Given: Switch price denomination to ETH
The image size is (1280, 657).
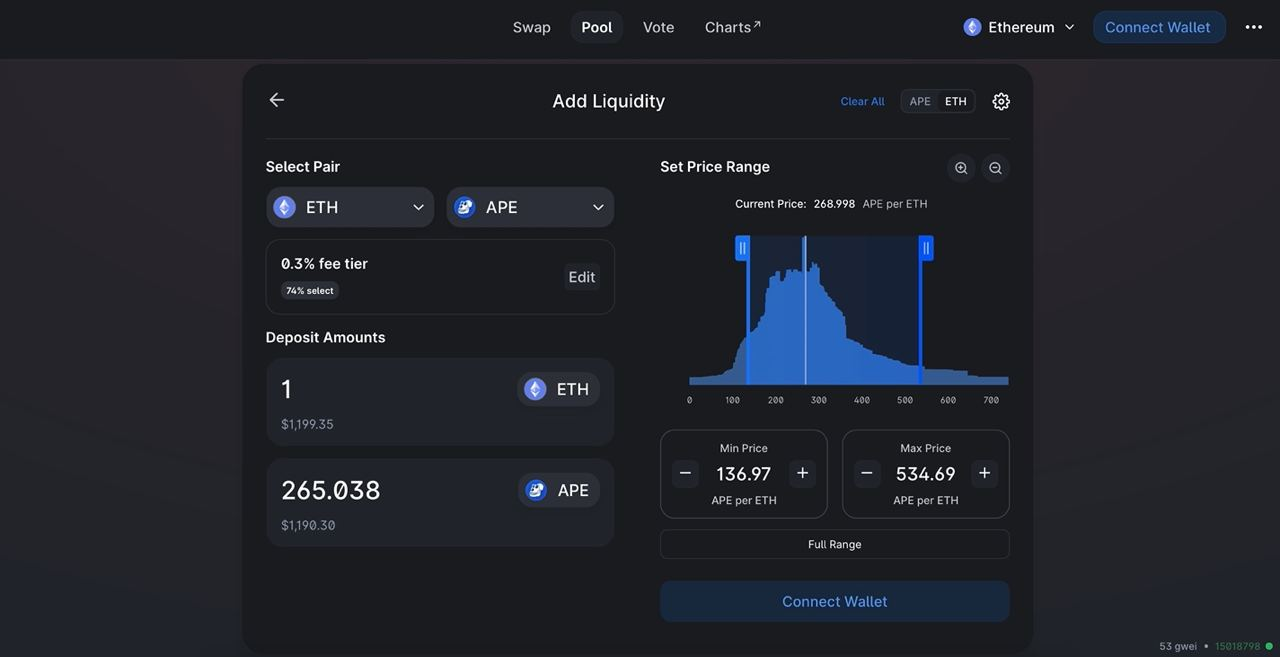Looking at the screenshot, I should click(x=956, y=101).
